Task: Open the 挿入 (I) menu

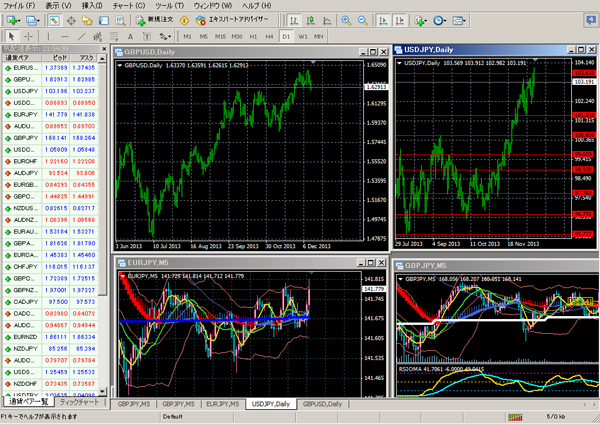Action: (x=92, y=5)
